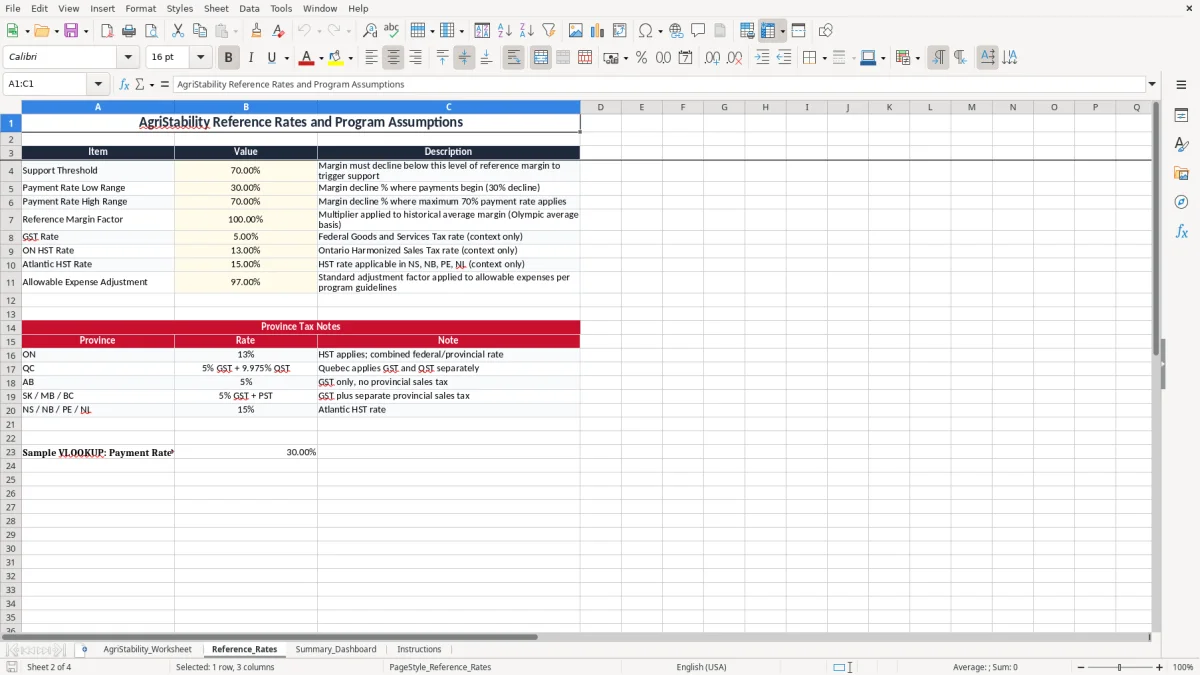Open Find & Replace via its icon

coord(370,31)
